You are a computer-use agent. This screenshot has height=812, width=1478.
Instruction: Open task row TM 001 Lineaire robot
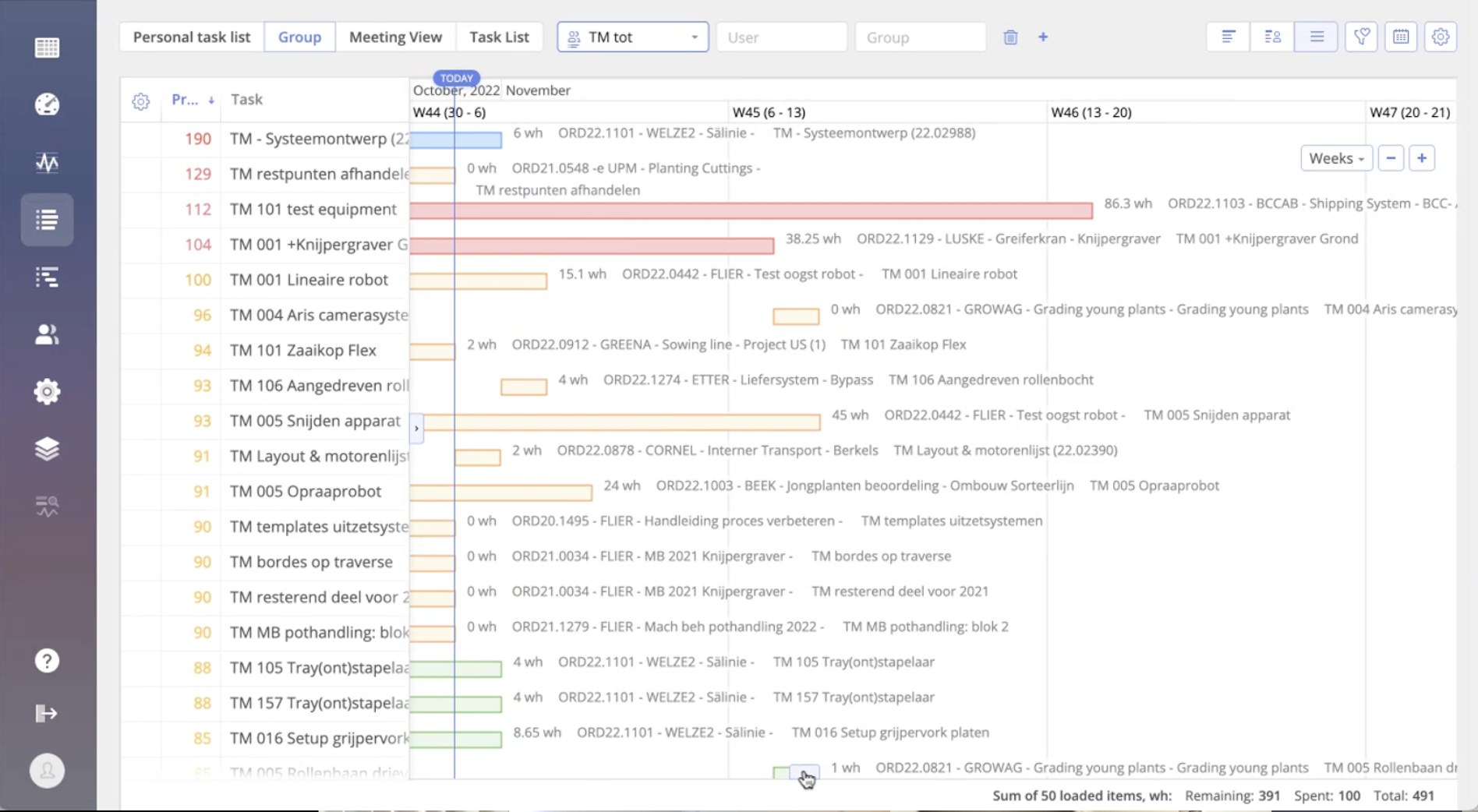(x=309, y=280)
